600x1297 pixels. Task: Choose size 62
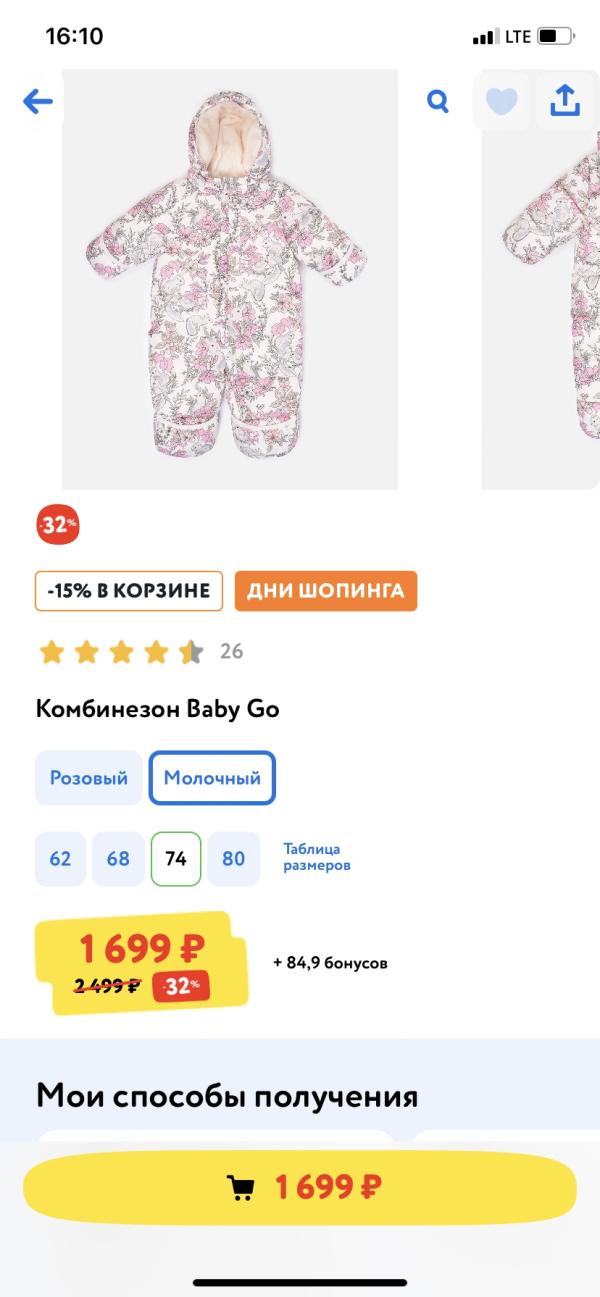[x=60, y=859]
